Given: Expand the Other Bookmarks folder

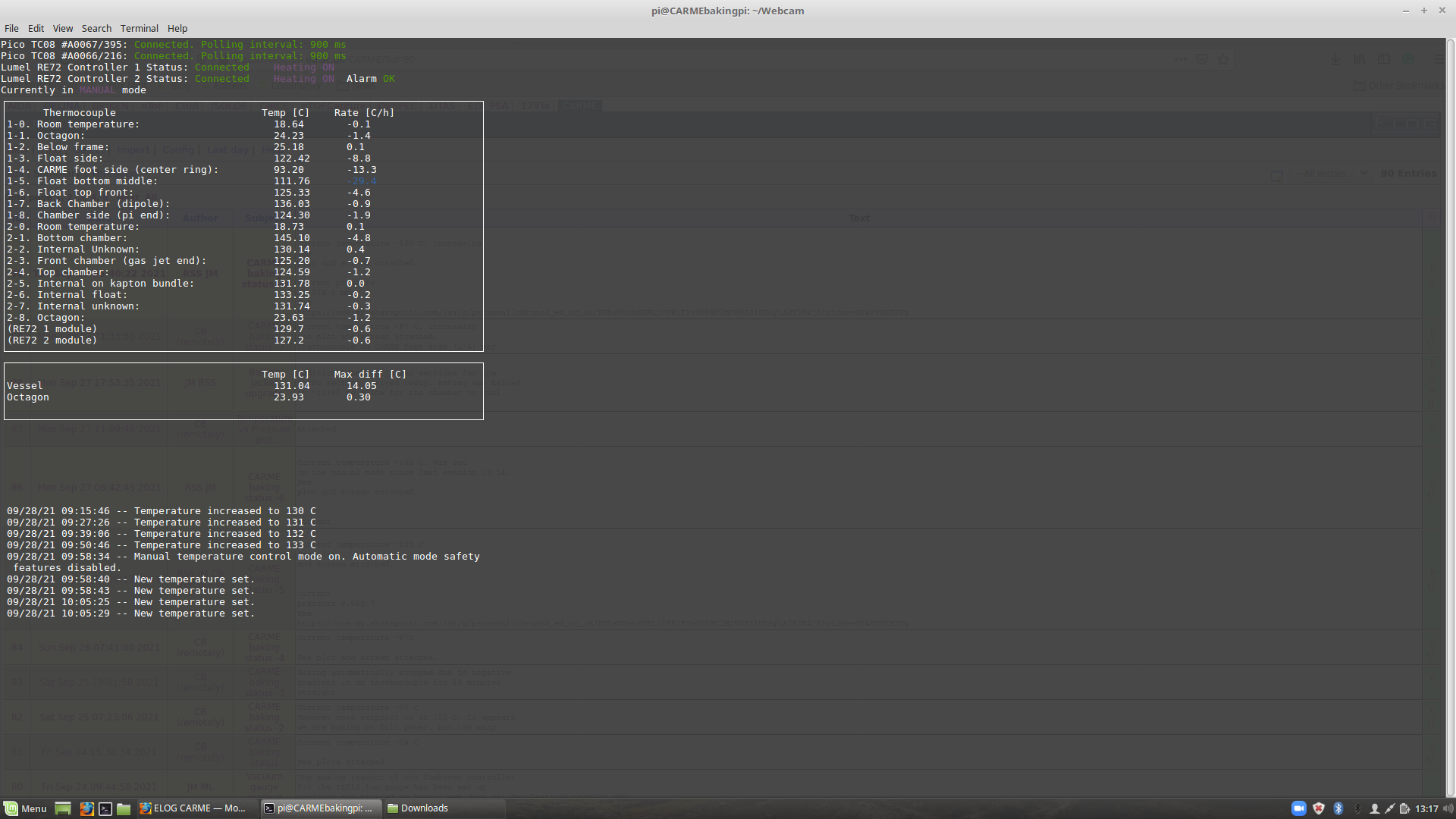Looking at the screenshot, I should (1395, 86).
